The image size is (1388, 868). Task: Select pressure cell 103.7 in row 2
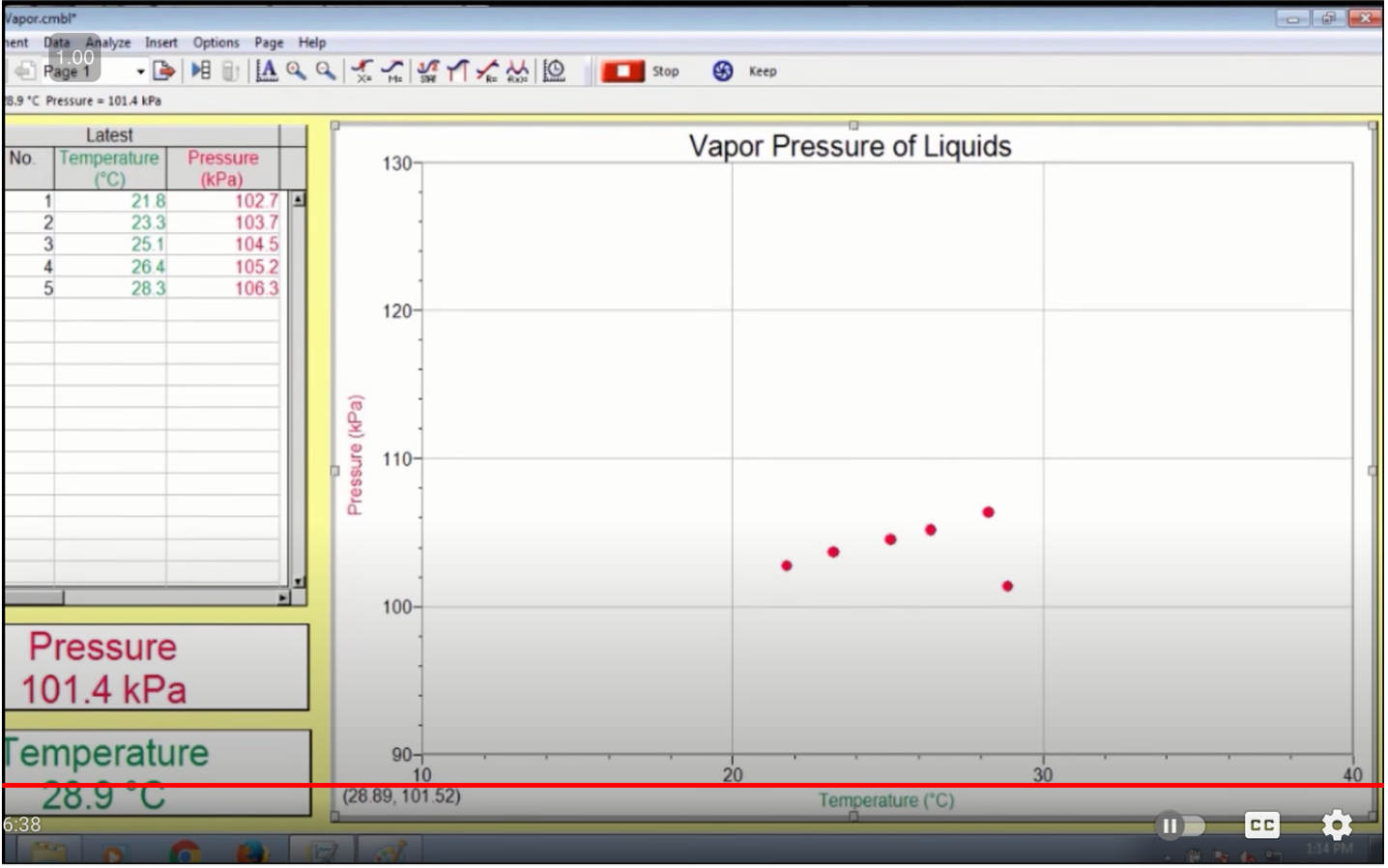(223, 222)
